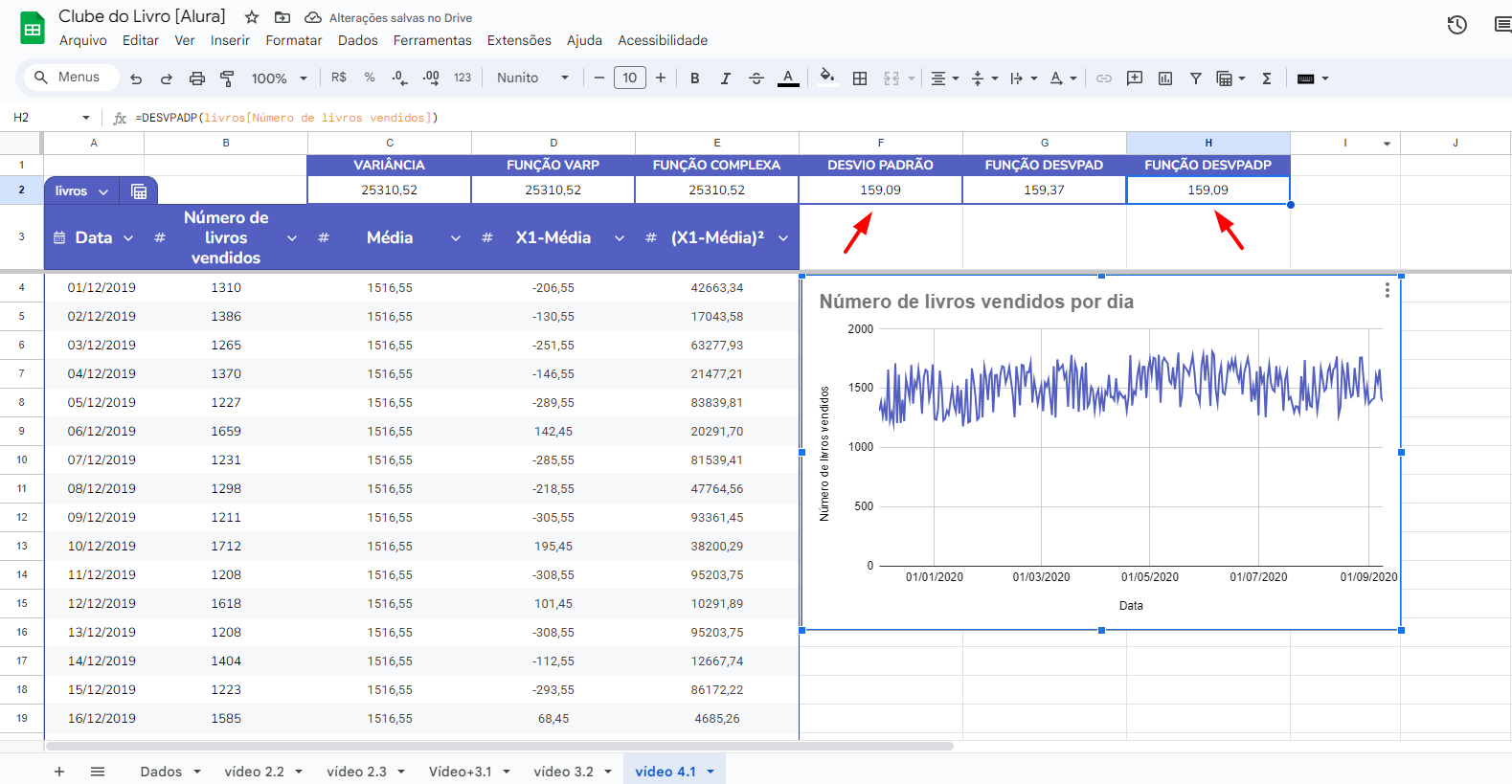The image size is (1512, 784).
Task: Increase font size with plus
Action: [661, 78]
